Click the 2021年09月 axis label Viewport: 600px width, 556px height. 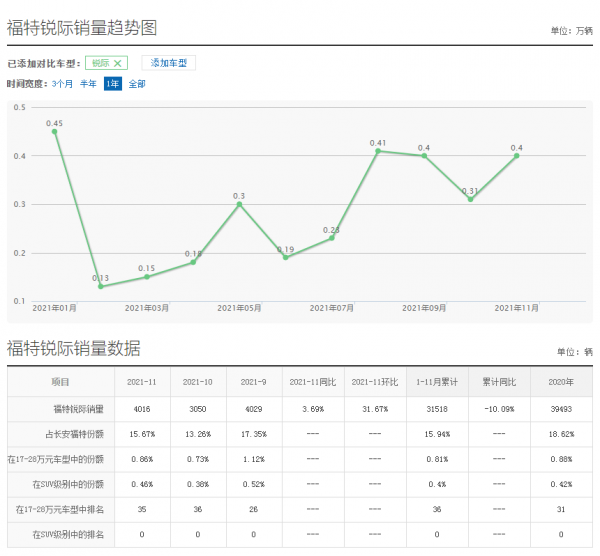coord(424,308)
